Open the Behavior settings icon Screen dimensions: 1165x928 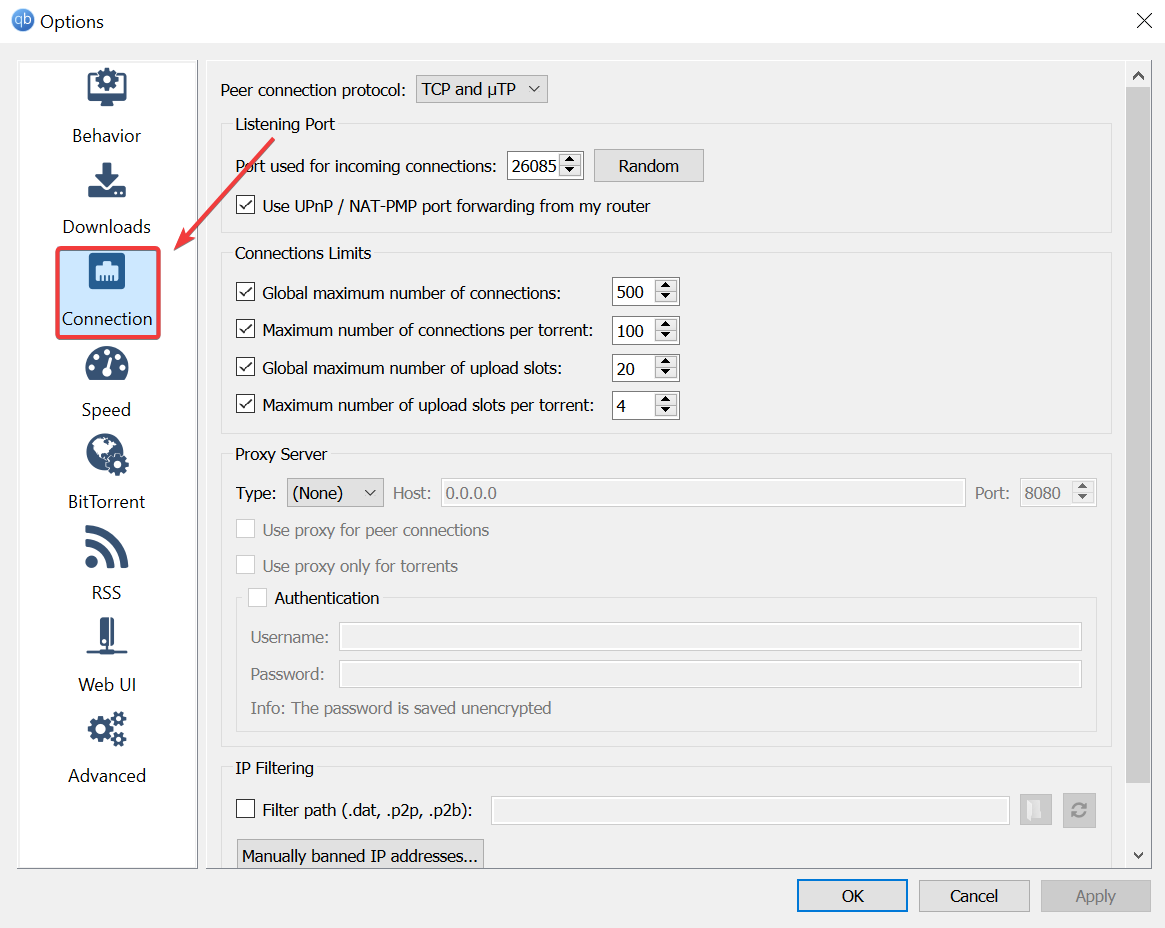106,87
